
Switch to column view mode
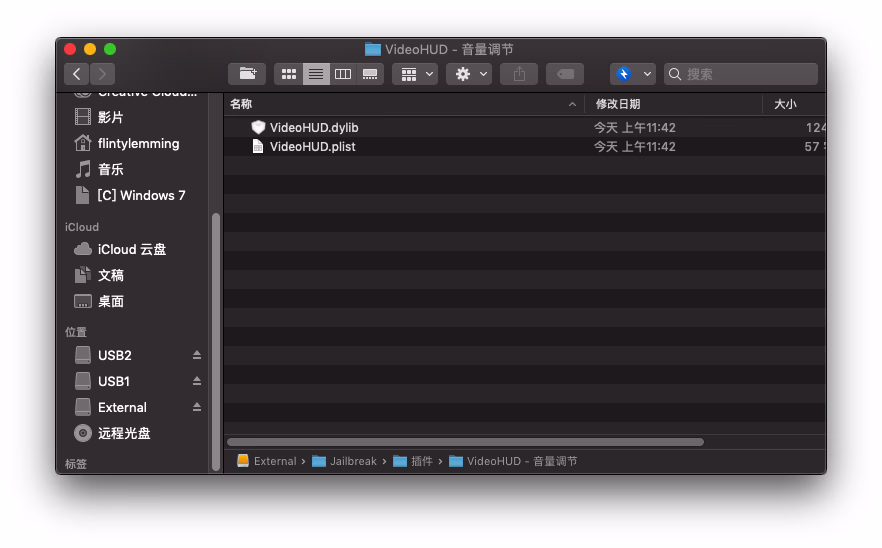click(x=343, y=74)
